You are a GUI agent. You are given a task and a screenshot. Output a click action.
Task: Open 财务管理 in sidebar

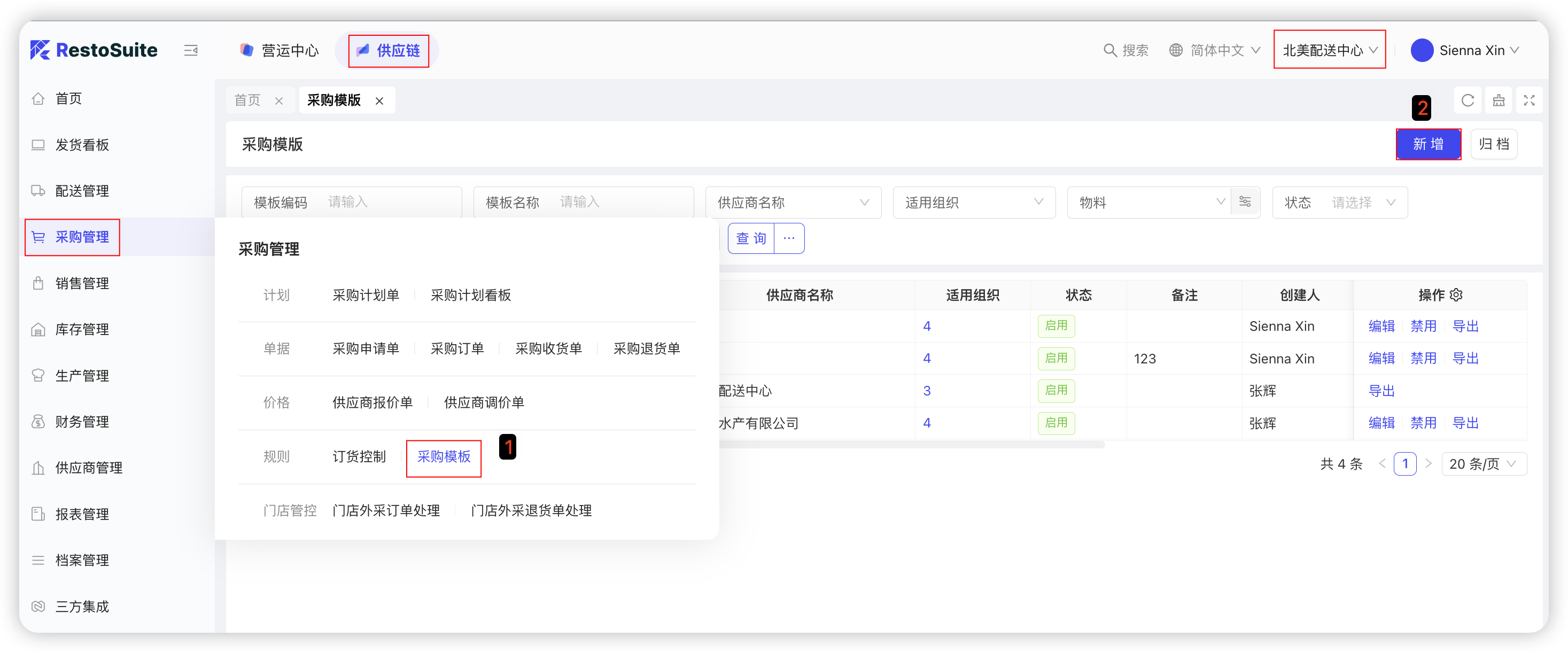(82, 422)
